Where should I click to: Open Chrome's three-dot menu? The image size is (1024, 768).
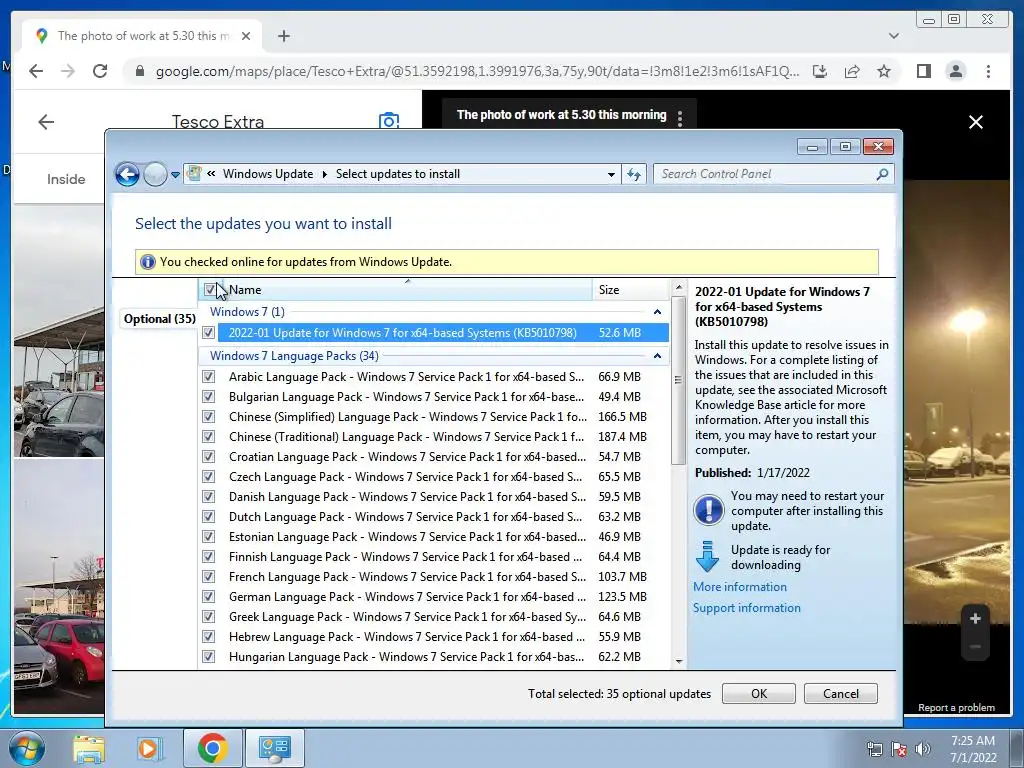point(988,71)
